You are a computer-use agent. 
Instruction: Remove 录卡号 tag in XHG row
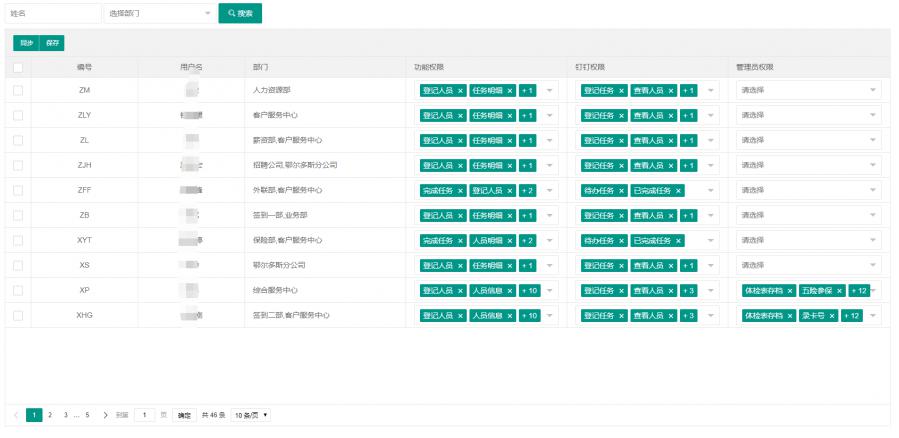(x=832, y=315)
